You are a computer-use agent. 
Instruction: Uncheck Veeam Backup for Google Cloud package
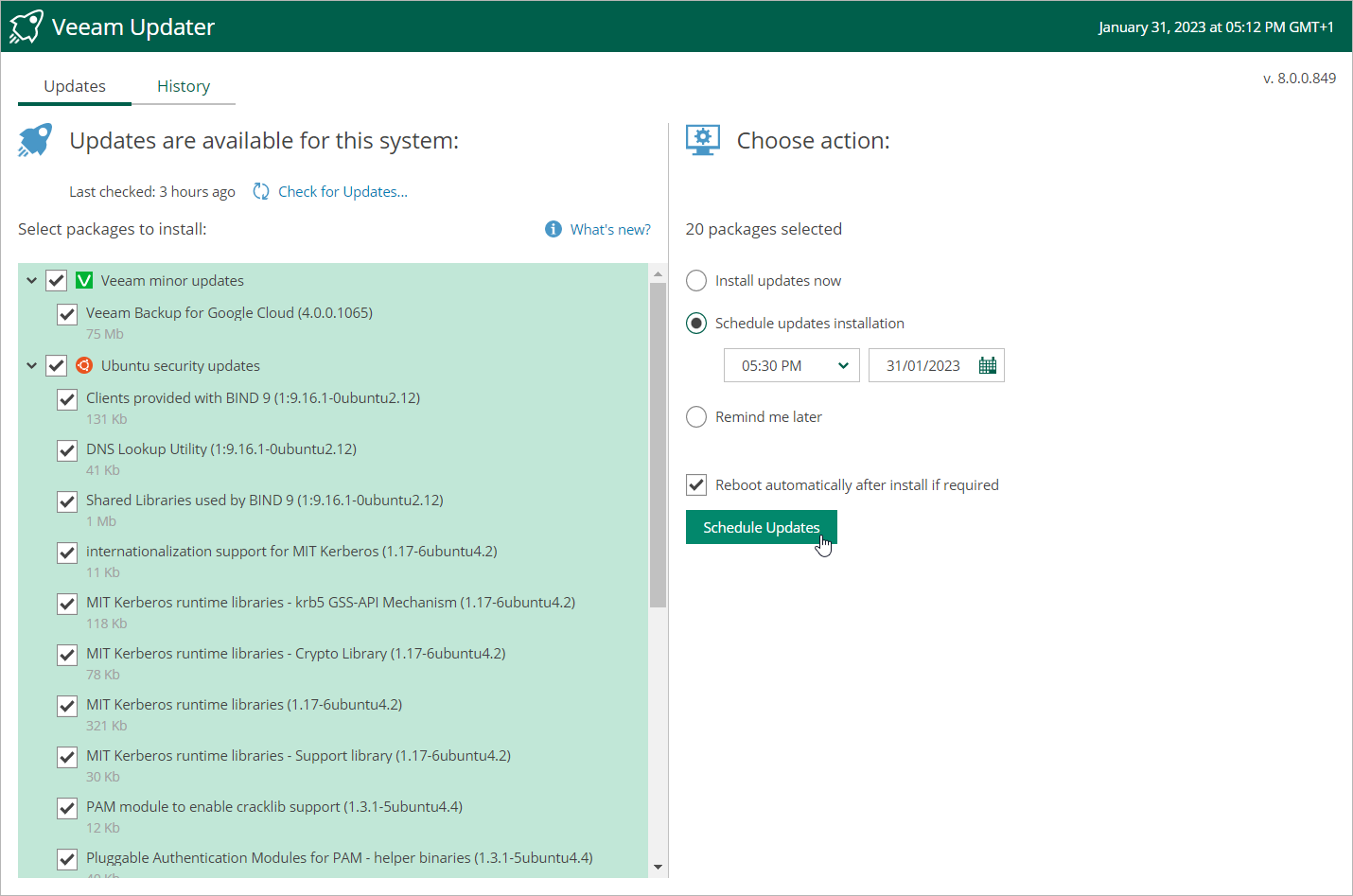[67, 314]
